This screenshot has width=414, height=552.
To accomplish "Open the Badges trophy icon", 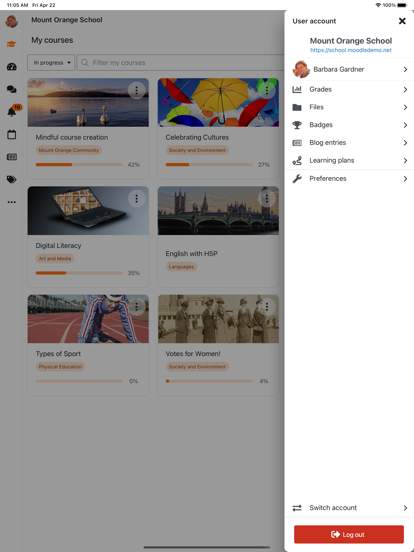I will coord(297,125).
